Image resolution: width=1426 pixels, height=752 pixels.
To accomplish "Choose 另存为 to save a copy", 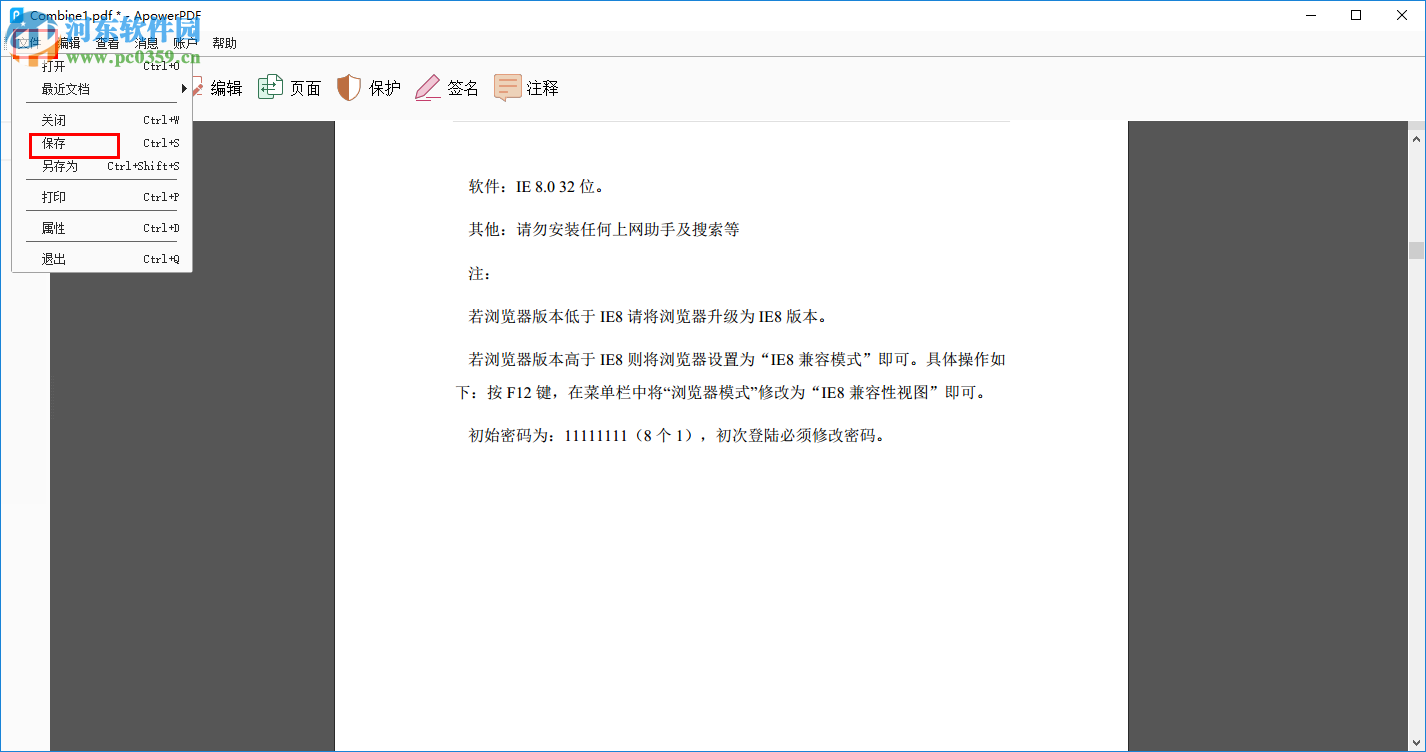I will point(60,166).
